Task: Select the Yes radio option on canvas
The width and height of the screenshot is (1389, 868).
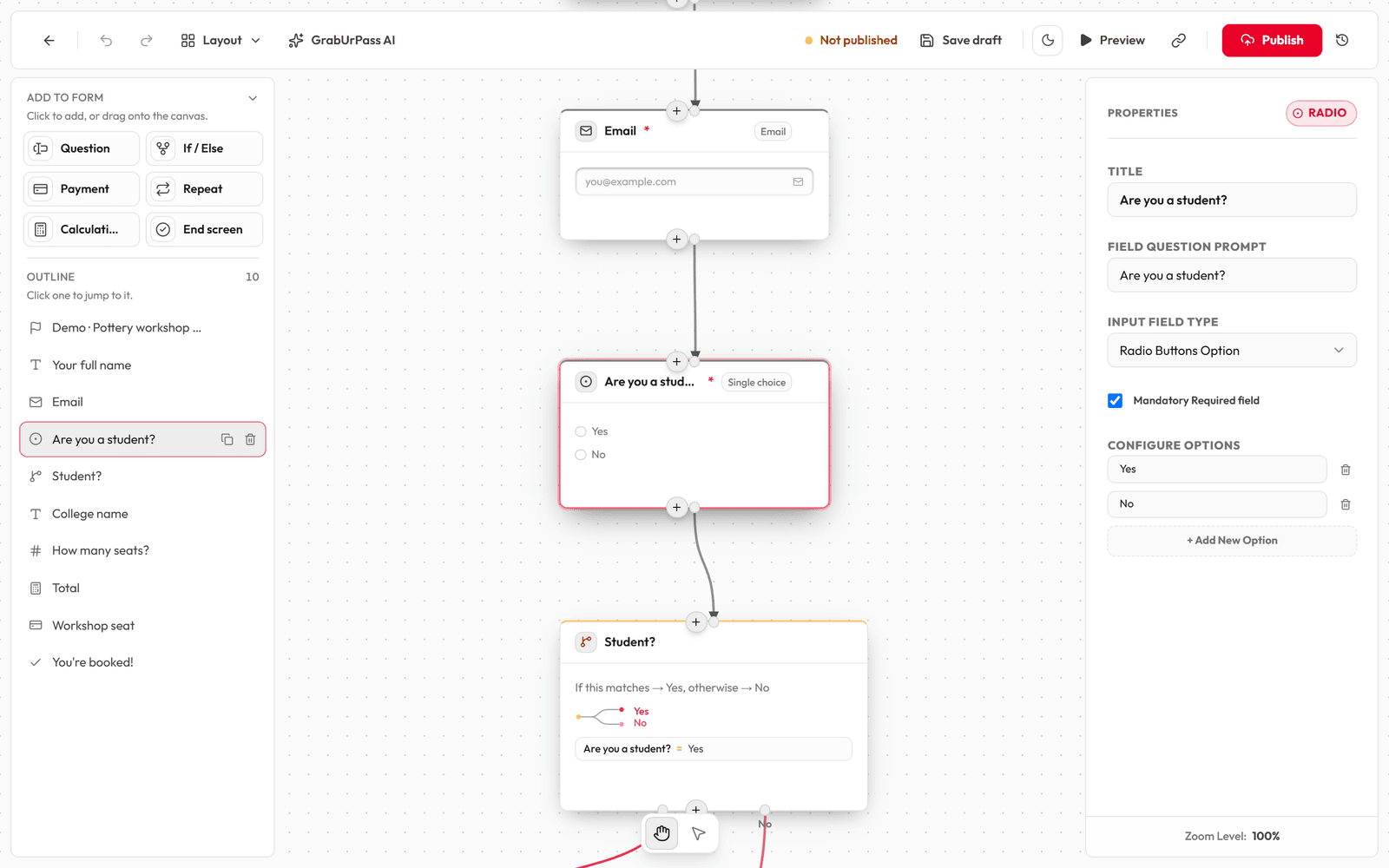Action: coord(581,431)
